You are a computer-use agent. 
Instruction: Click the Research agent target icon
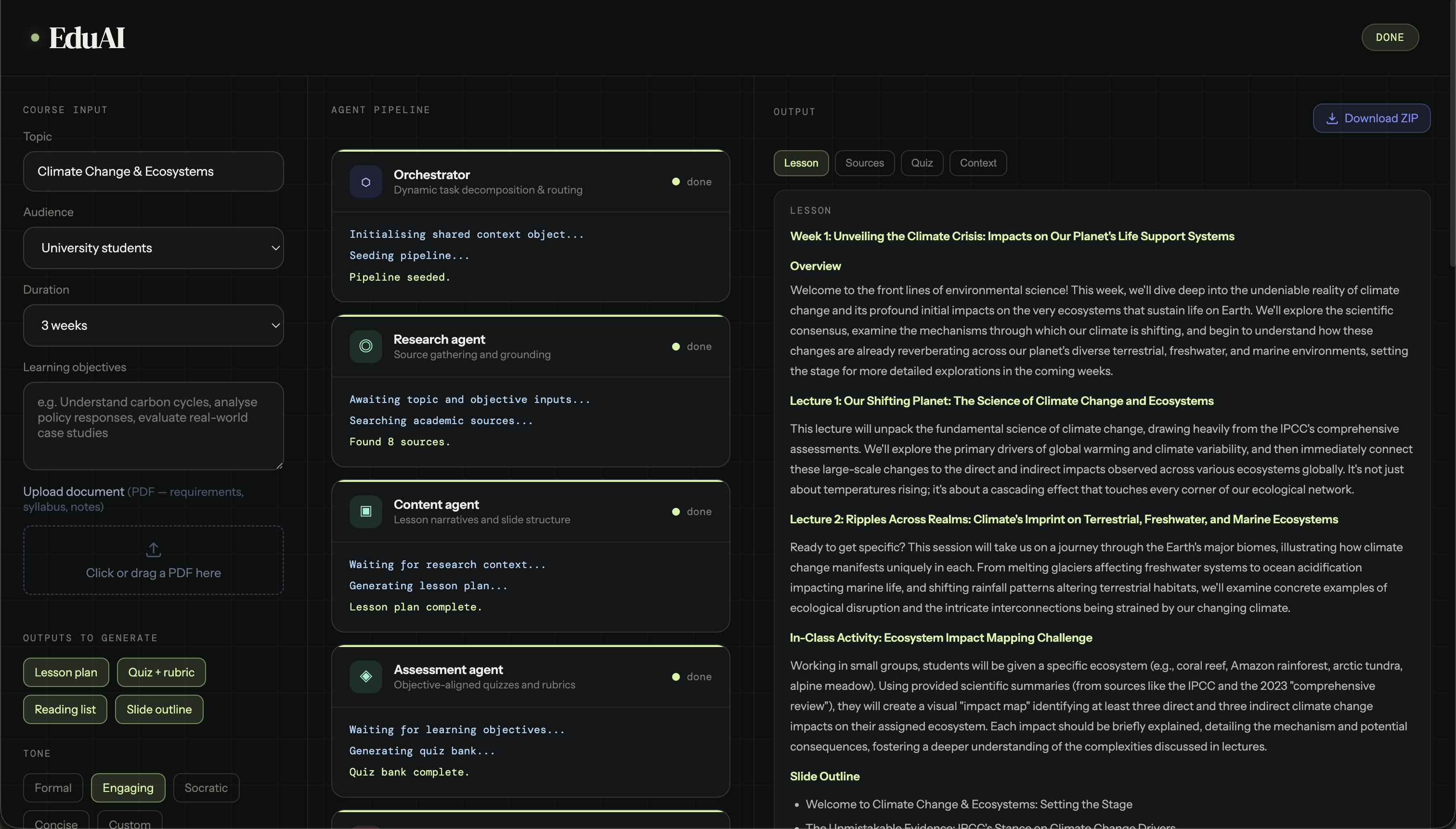click(x=365, y=346)
